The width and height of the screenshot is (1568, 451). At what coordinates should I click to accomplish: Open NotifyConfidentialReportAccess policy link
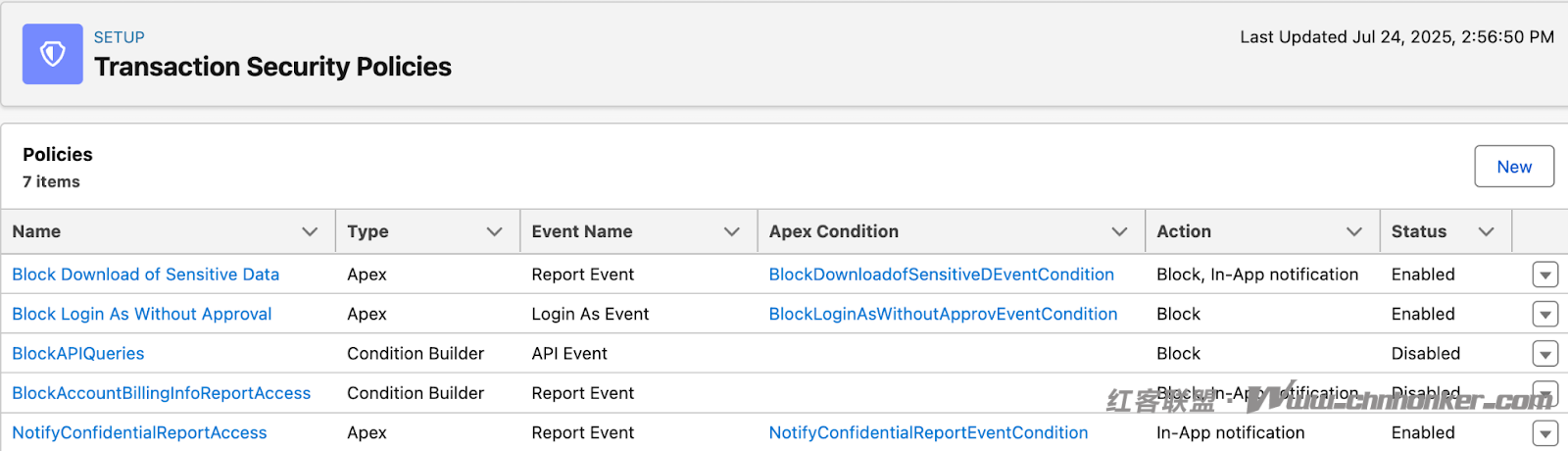click(139, 432)
